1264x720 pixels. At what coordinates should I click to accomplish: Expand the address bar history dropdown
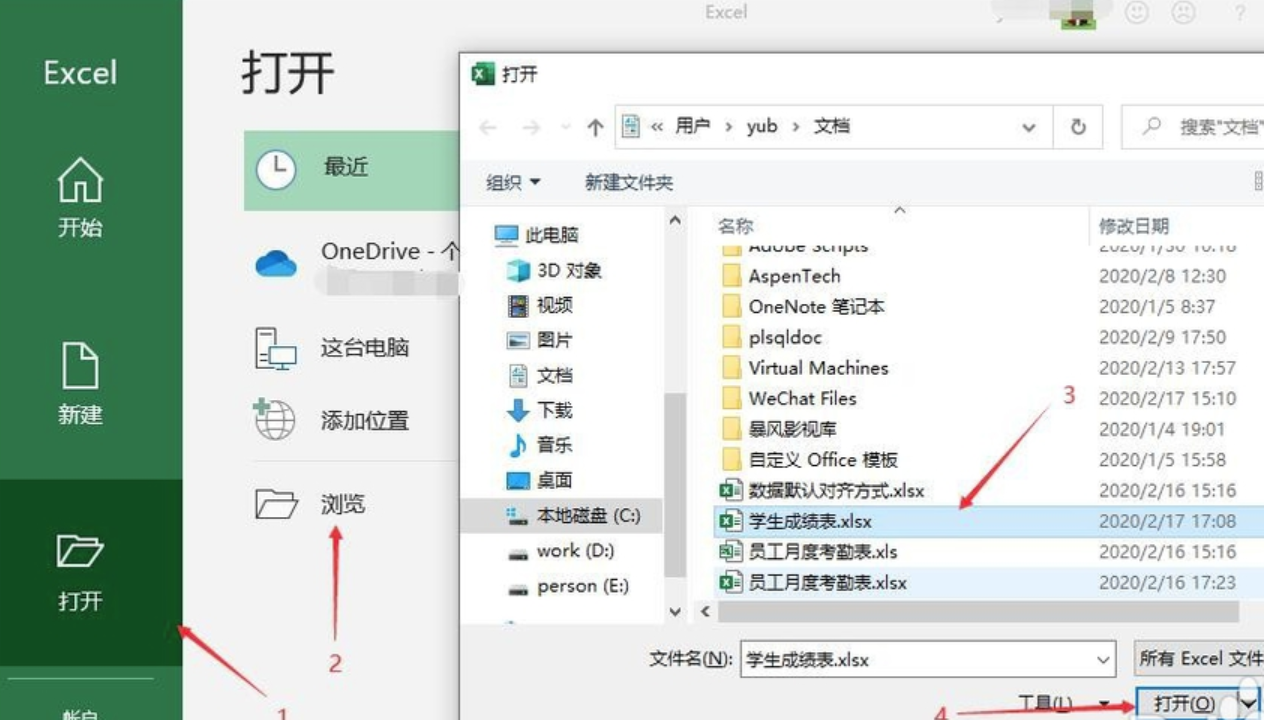[x=1029, y=128]
